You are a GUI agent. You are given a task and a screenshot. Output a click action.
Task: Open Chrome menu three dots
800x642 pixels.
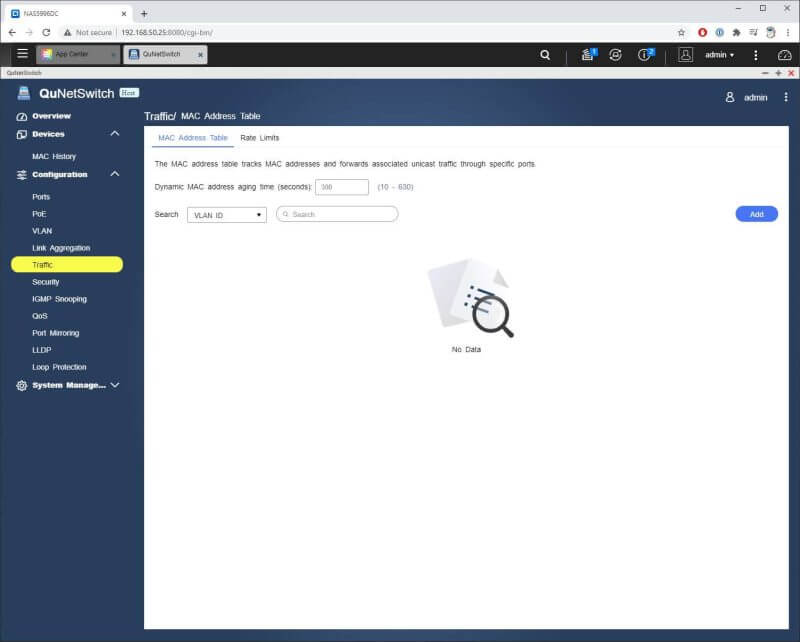788,33
